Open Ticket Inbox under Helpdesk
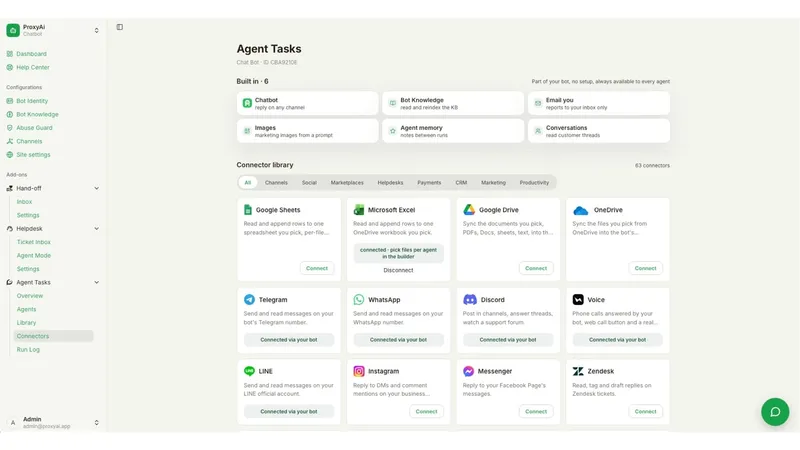Image resolution: width=800 pixels, height=450 pixels. [x=34, y=242]
